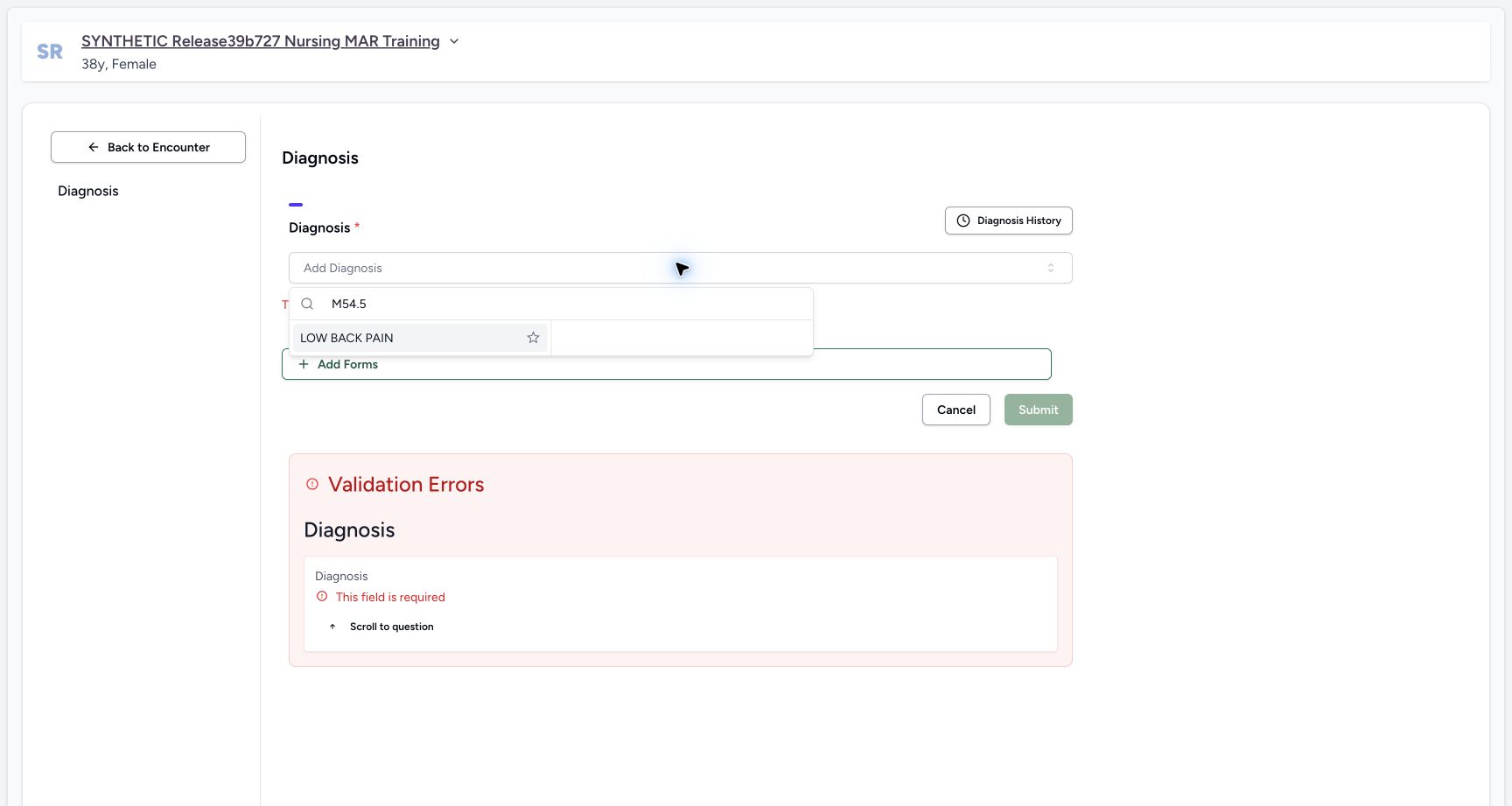
Task: Click the clock icon on Diagnosis History
Action: pos(963,221)
